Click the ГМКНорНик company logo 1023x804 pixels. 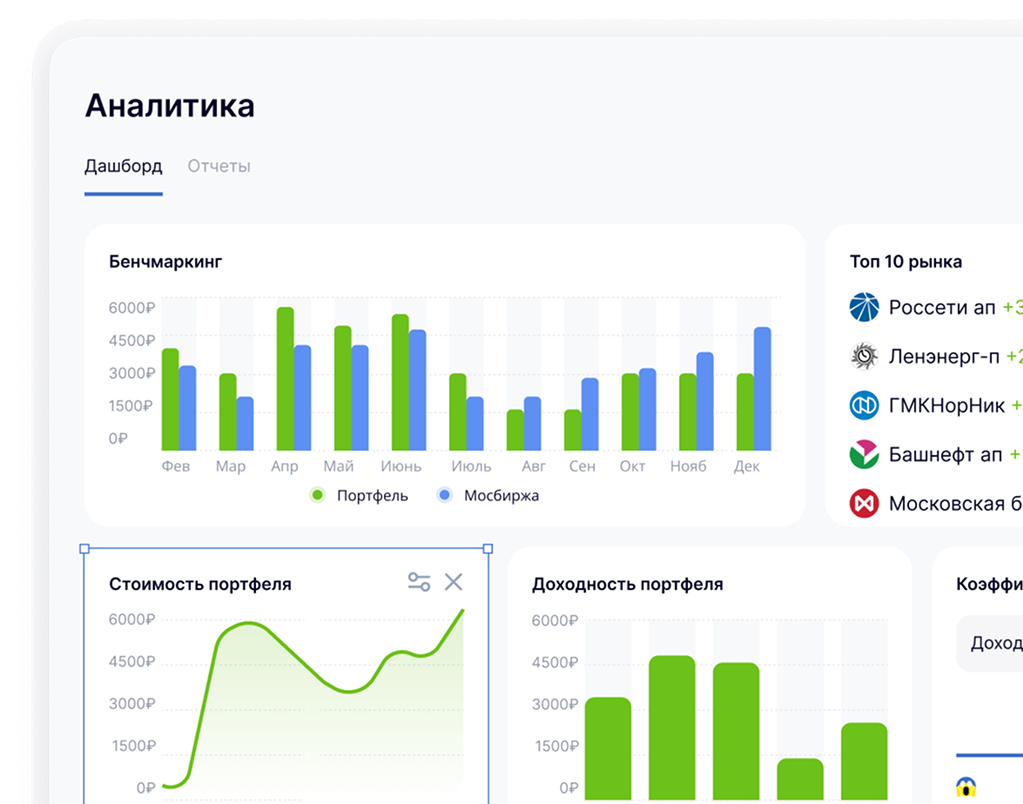click(863, 405)
